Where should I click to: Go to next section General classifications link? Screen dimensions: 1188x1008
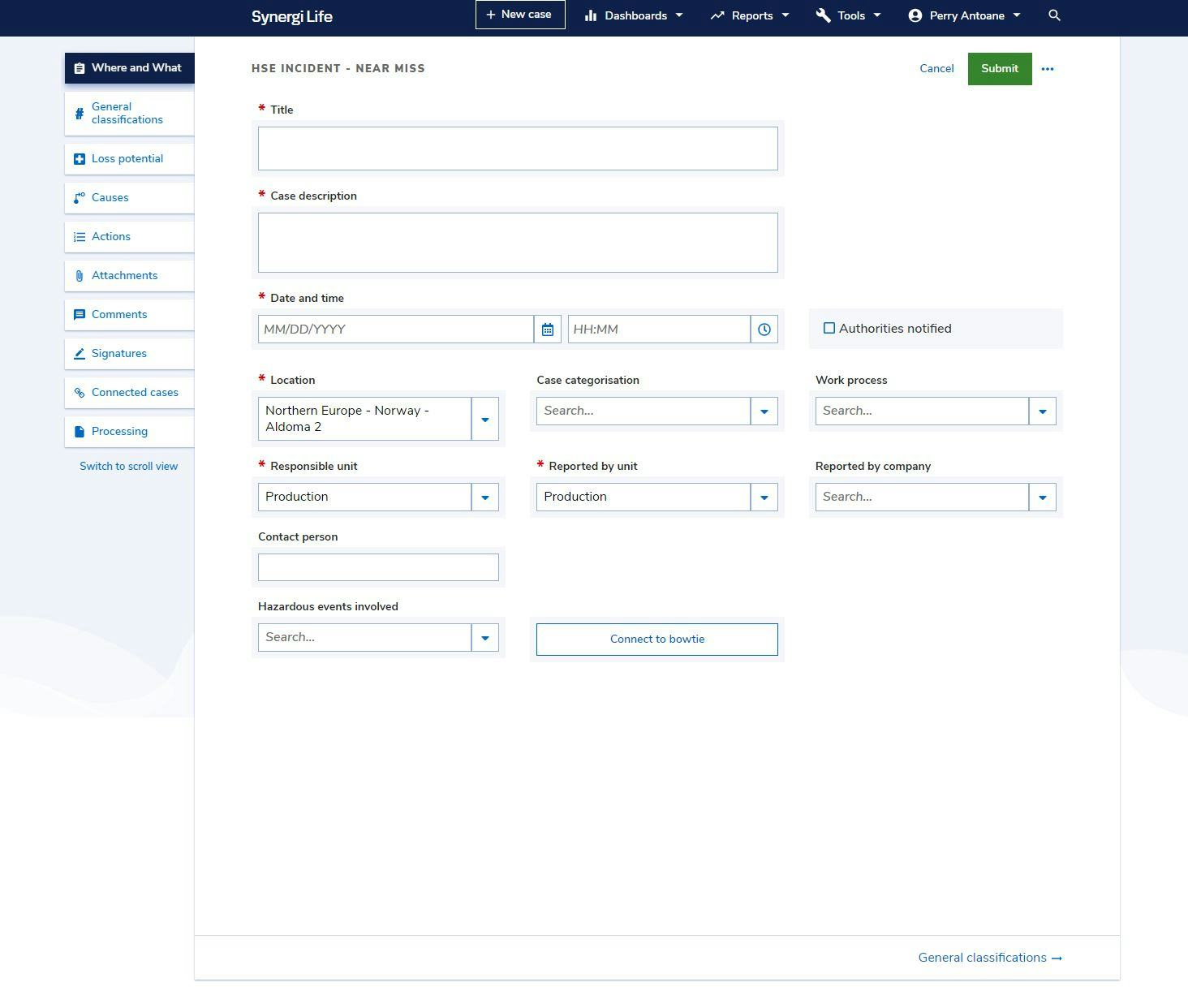tap(990, 958)
